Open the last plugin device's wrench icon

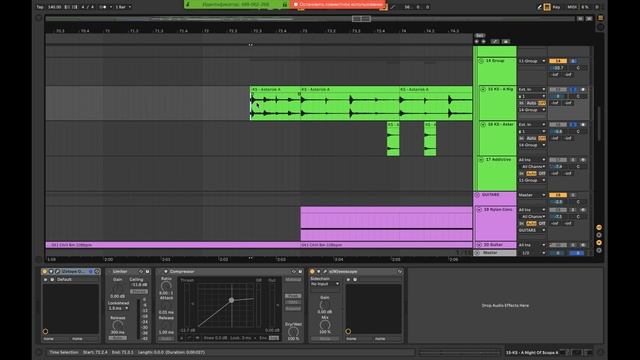click(325, 271)
